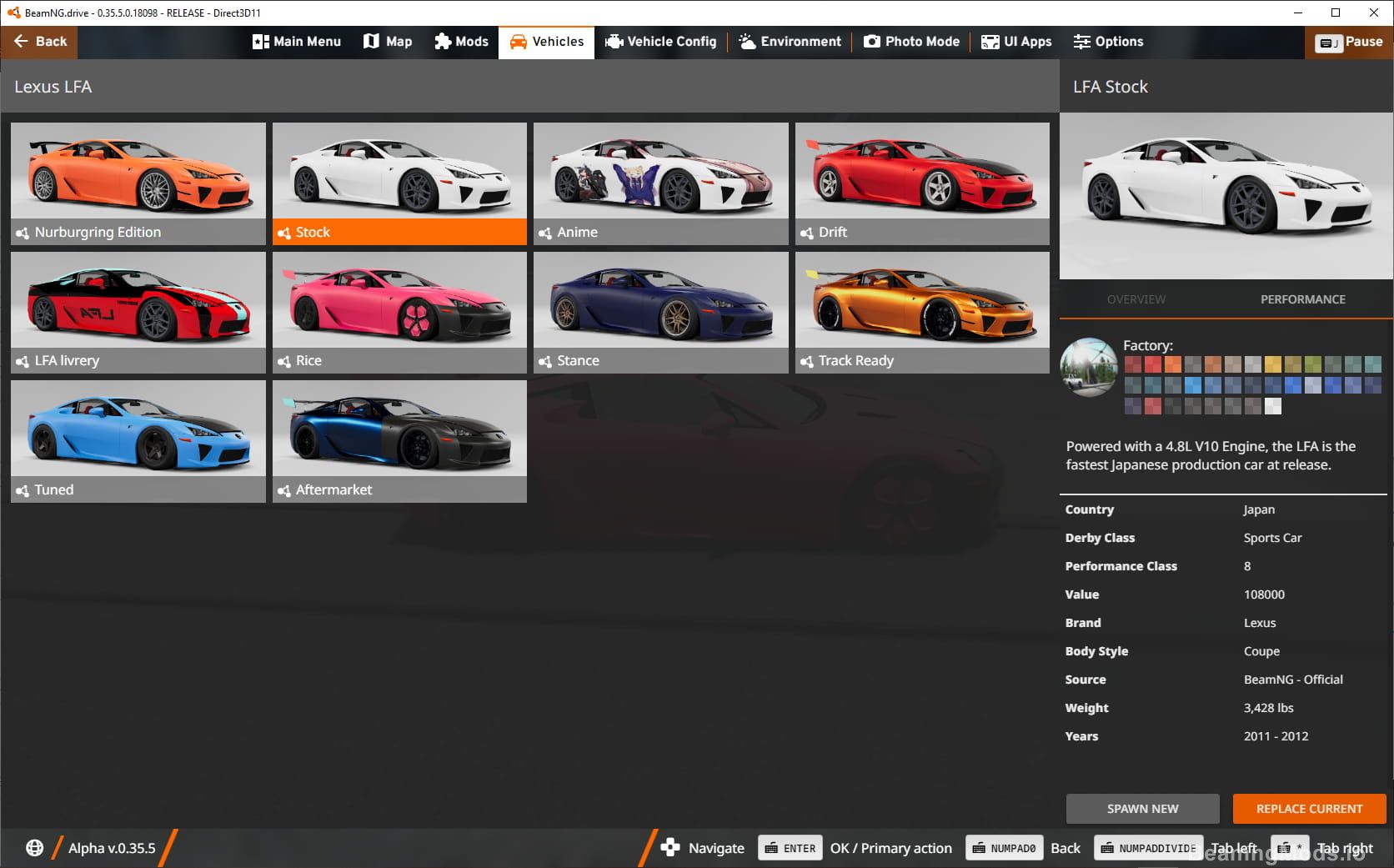The image size is (1394, 868).
Task: Choose the Aftermarket configuration
Action: (399, 441)
